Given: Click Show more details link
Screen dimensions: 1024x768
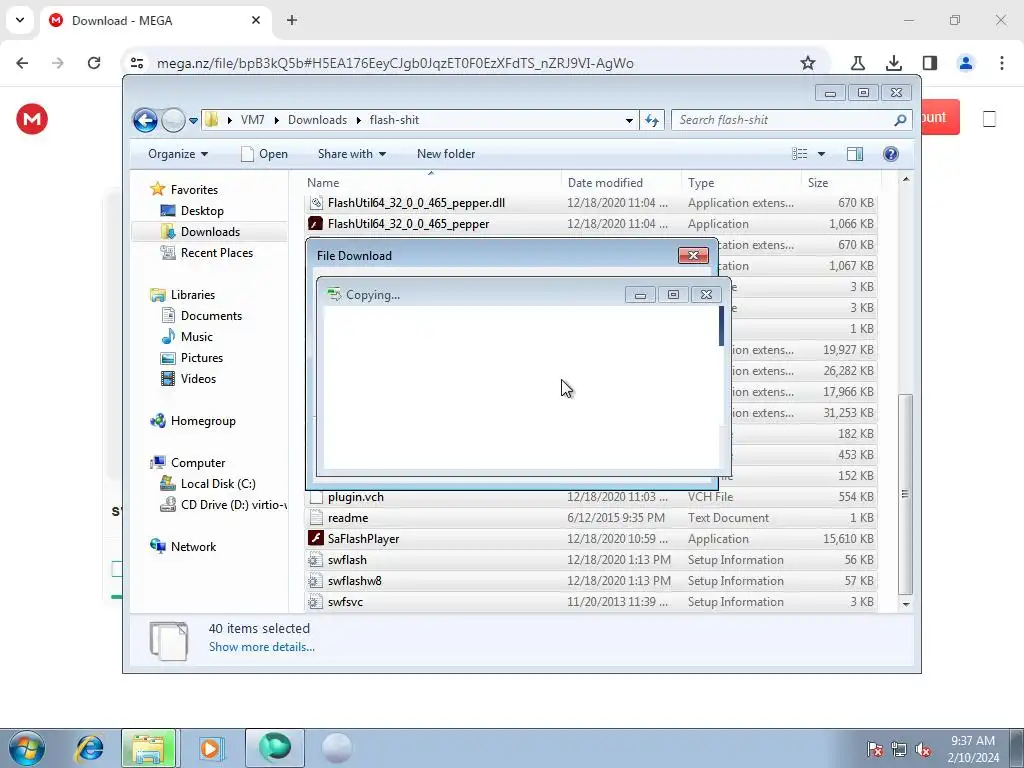Looking at the screenshot, I should click(261, 647).
